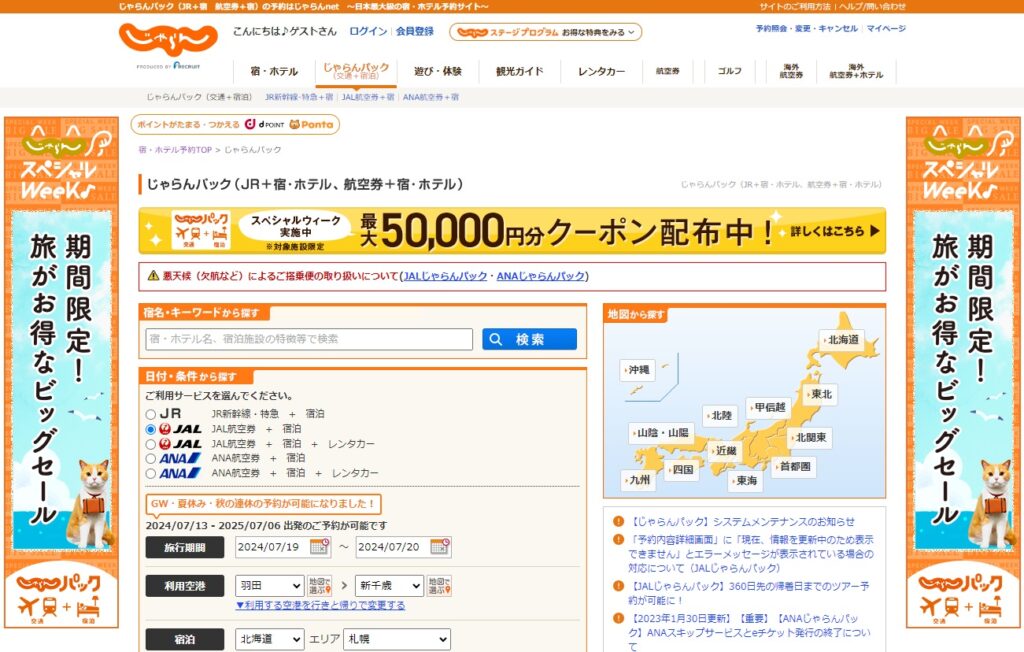Select 北関東 on the map
This screenshot has width=1024, height=652.
(809, 438)
